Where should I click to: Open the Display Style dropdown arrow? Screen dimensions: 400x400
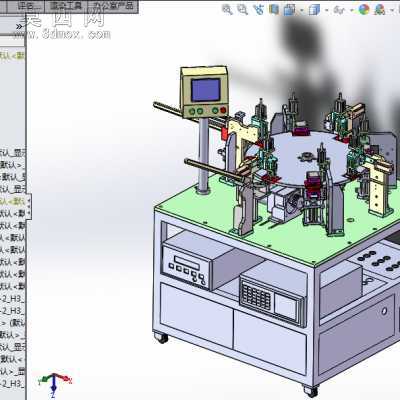tap(327, 10)
